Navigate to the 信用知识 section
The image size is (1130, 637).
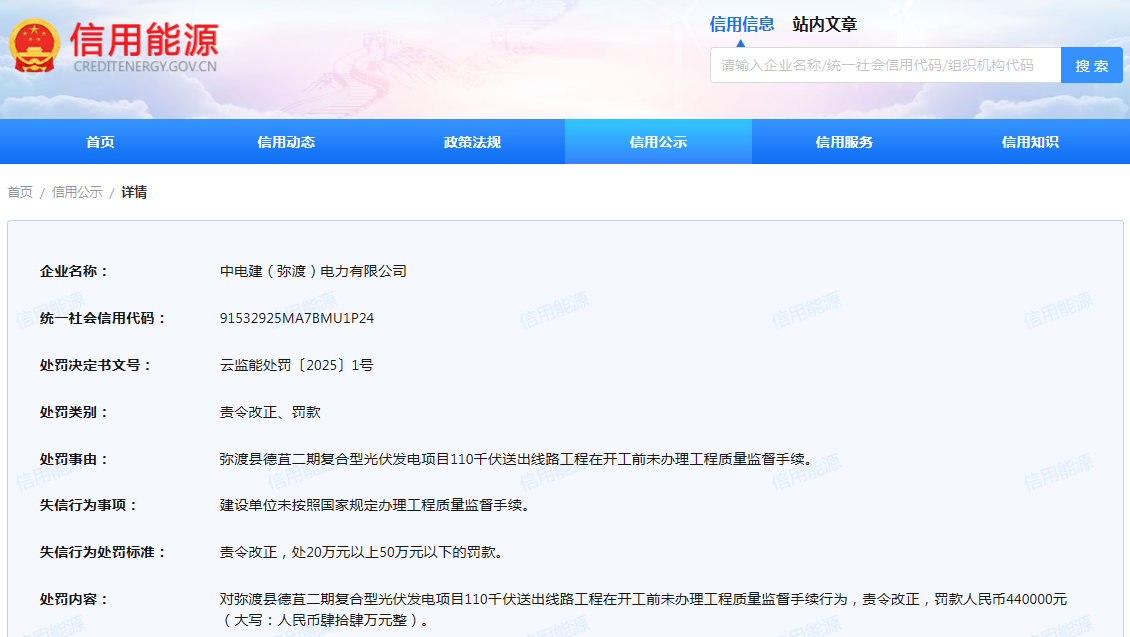(1030, 142)
